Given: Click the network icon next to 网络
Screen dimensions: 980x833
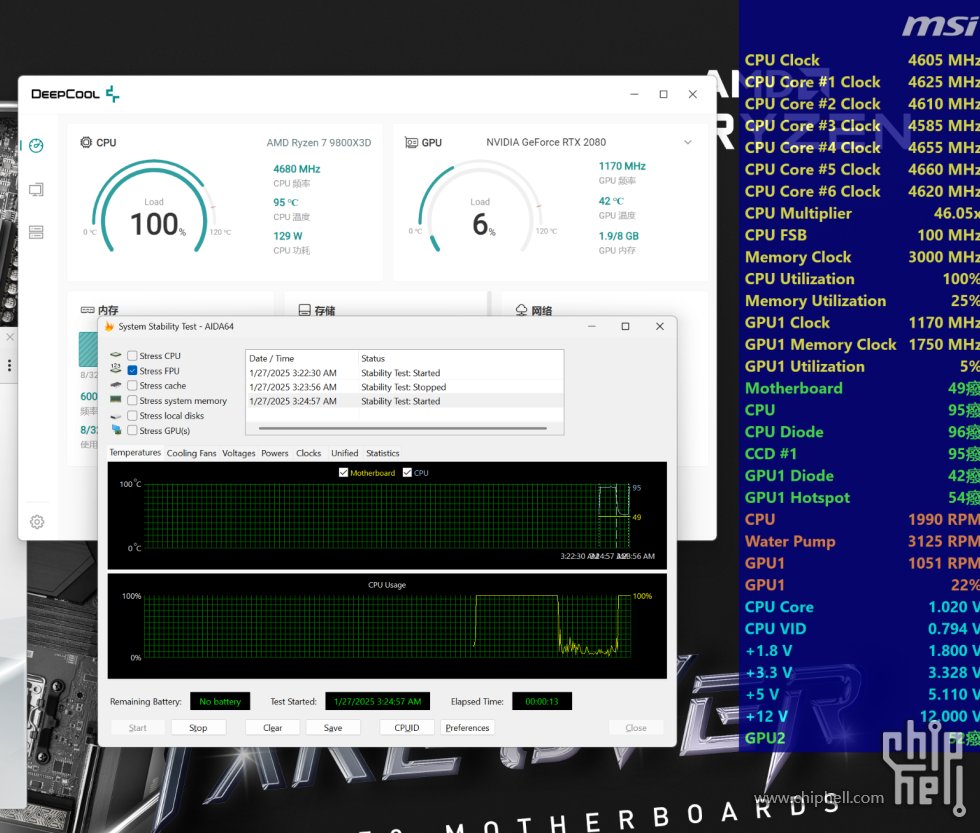Looking at the screenshot, I should click(x=521, y=310).
